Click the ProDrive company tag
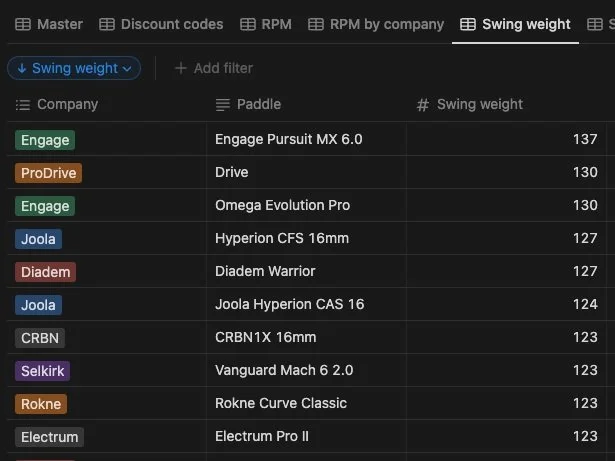615x461 pixels. [x=48, y=173]
